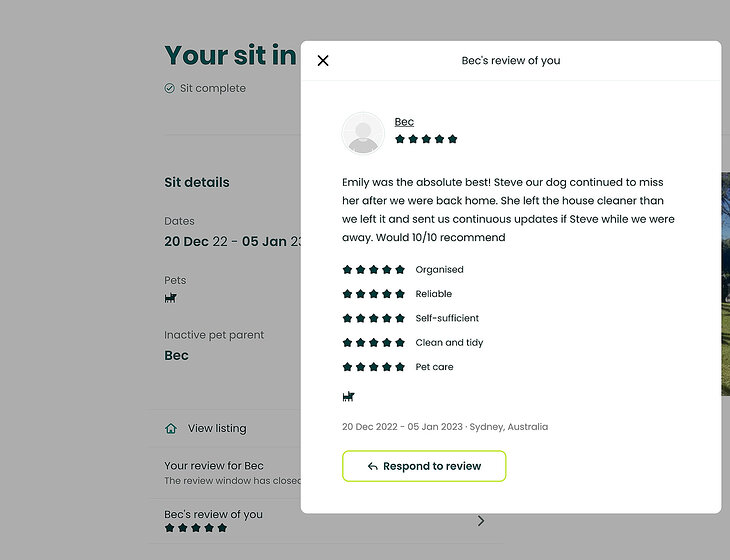Click the Organised star rating row
730x560 pixels.
373,270
